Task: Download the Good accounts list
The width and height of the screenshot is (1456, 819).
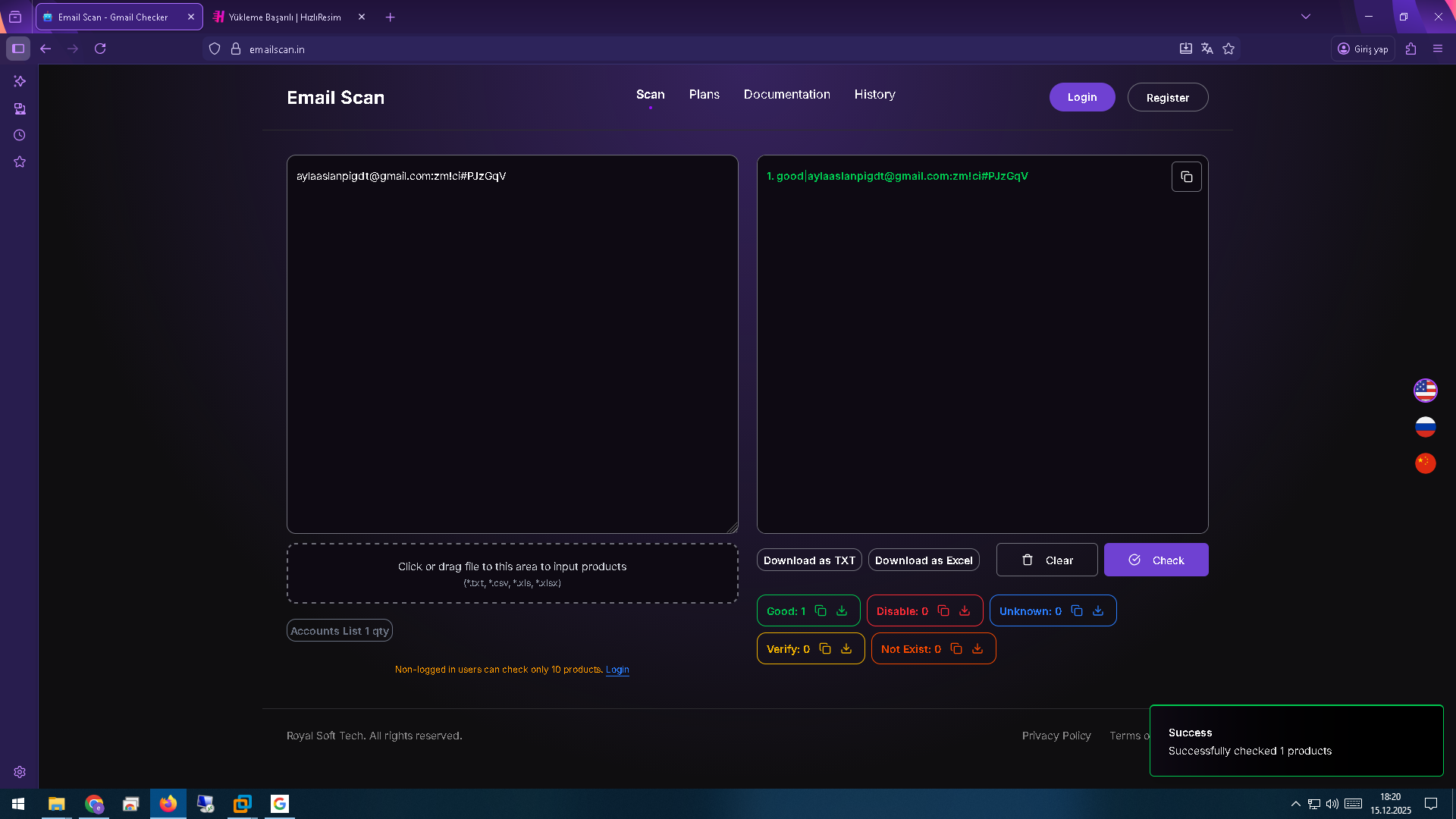Action: [x=842, y=610]
